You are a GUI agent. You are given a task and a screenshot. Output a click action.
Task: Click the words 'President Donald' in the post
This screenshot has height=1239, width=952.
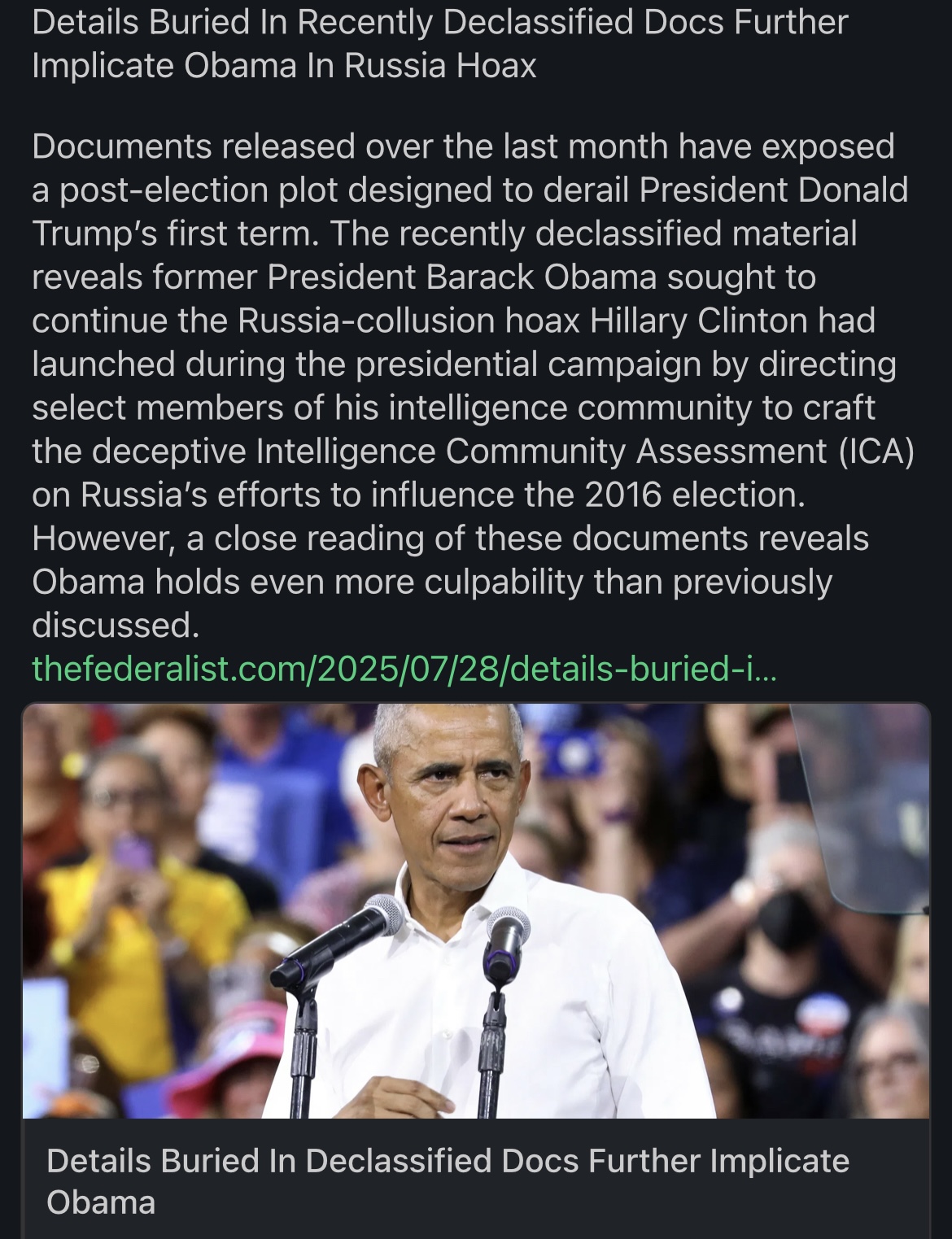773,190
